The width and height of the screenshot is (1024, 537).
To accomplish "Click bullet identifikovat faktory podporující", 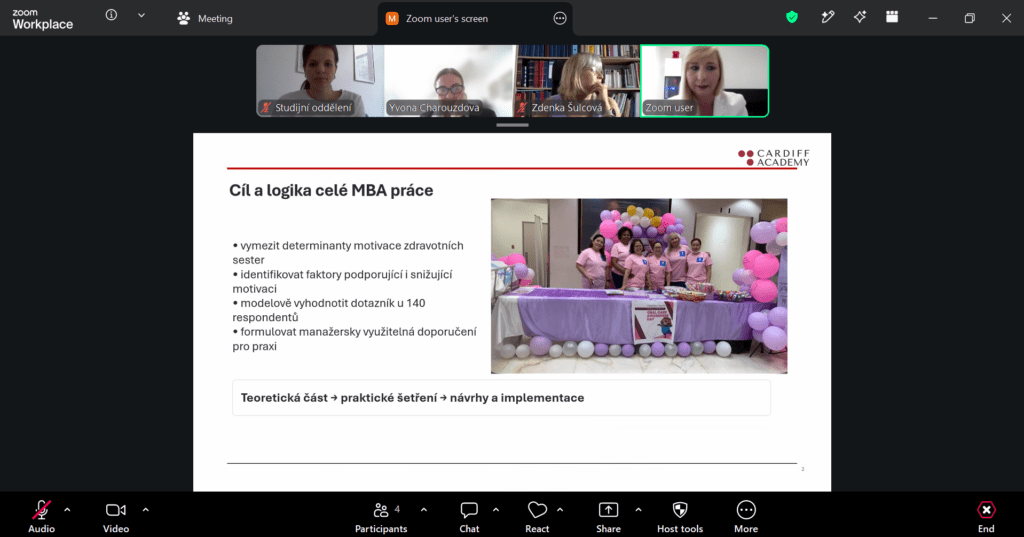I will coord(343,282).
